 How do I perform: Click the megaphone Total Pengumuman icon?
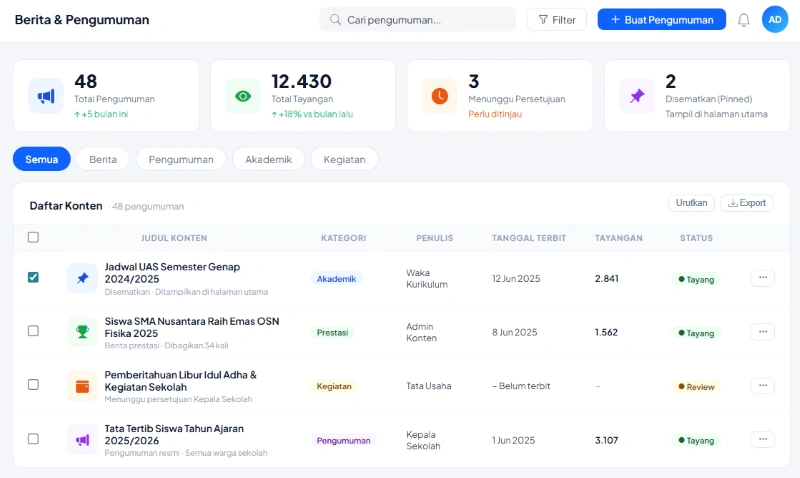[x=45, y=96]
